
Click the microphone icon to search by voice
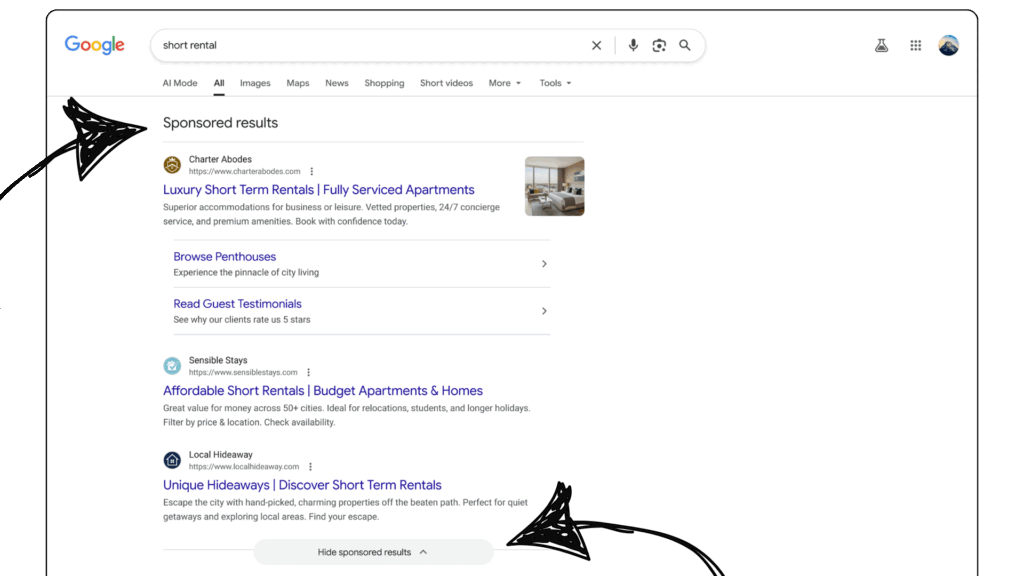(x=633, y=45)
